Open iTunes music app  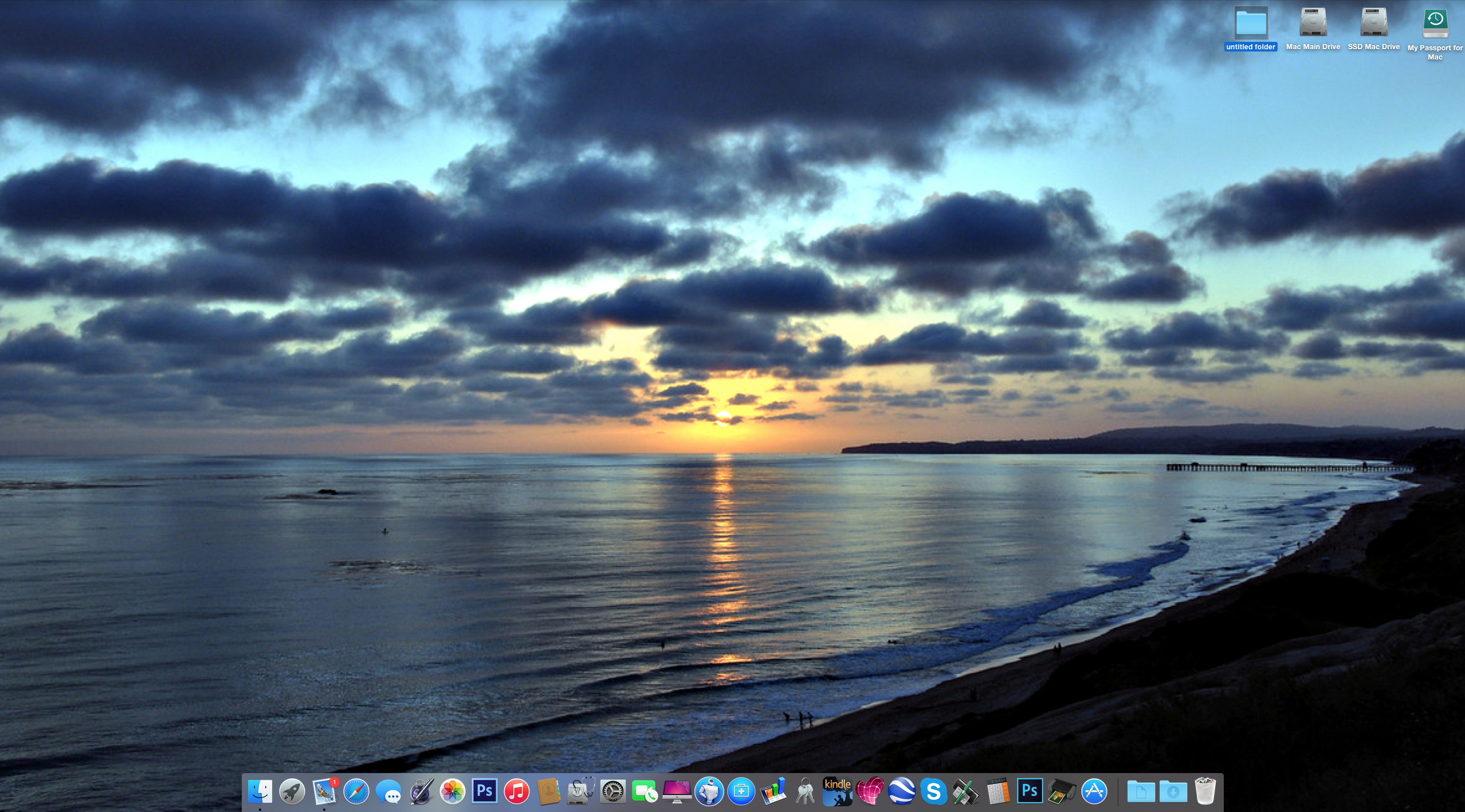coord(517,791)
